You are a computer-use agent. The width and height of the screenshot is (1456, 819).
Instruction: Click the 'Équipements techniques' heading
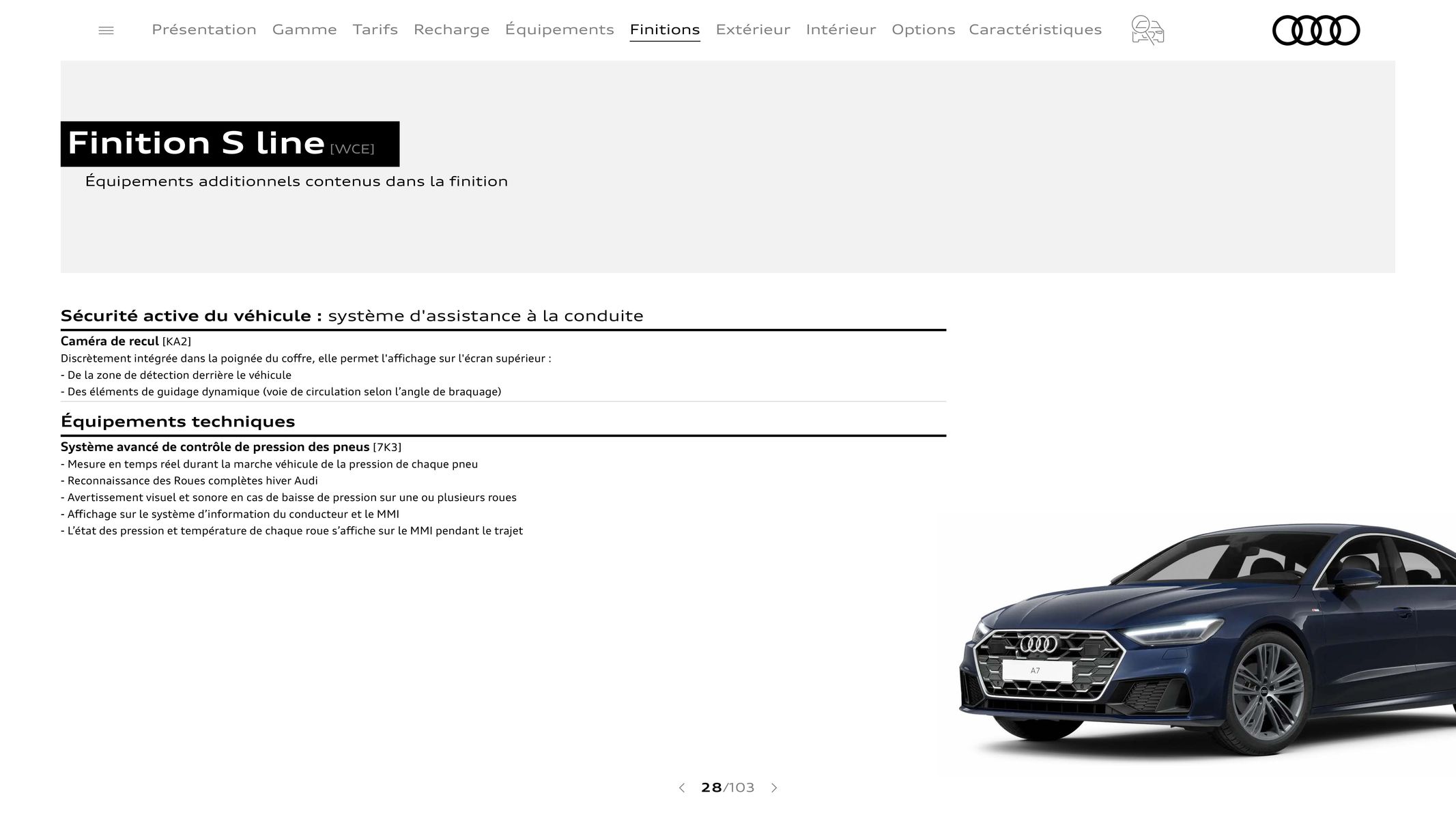pyautogui.click(x=178, y=421)
